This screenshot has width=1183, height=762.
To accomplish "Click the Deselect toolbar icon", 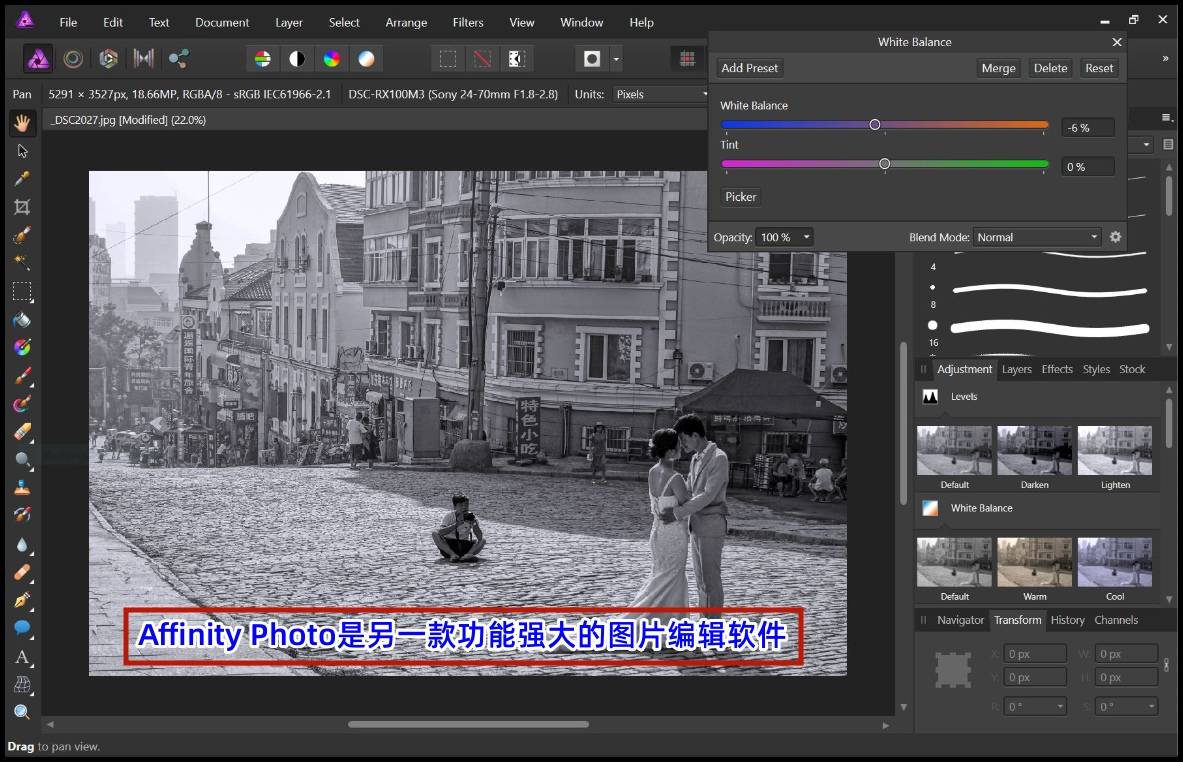I will click(x=482, y=59).
